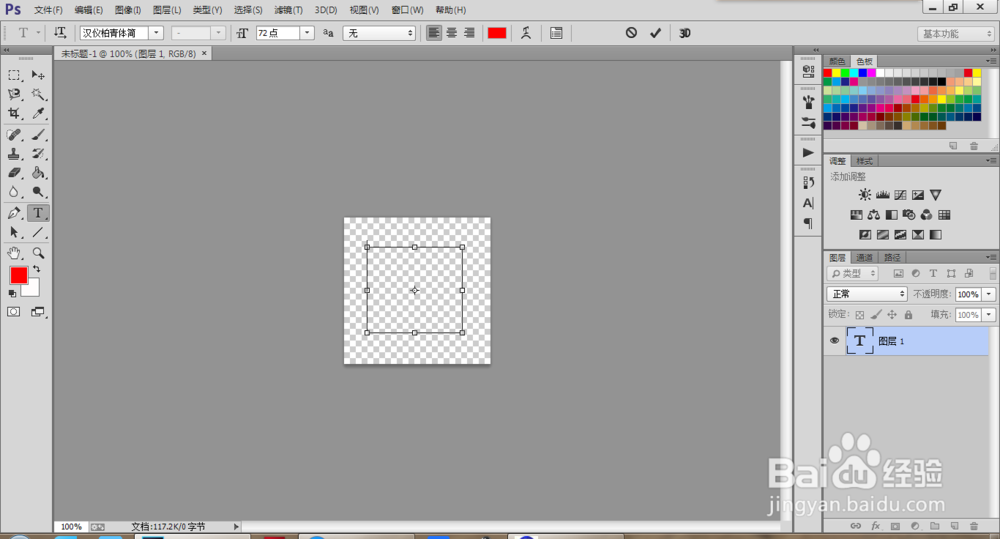The height and width of the screenshot is (539, 1000).
Task: Select the Brush tool
Action: coord(38,135)
